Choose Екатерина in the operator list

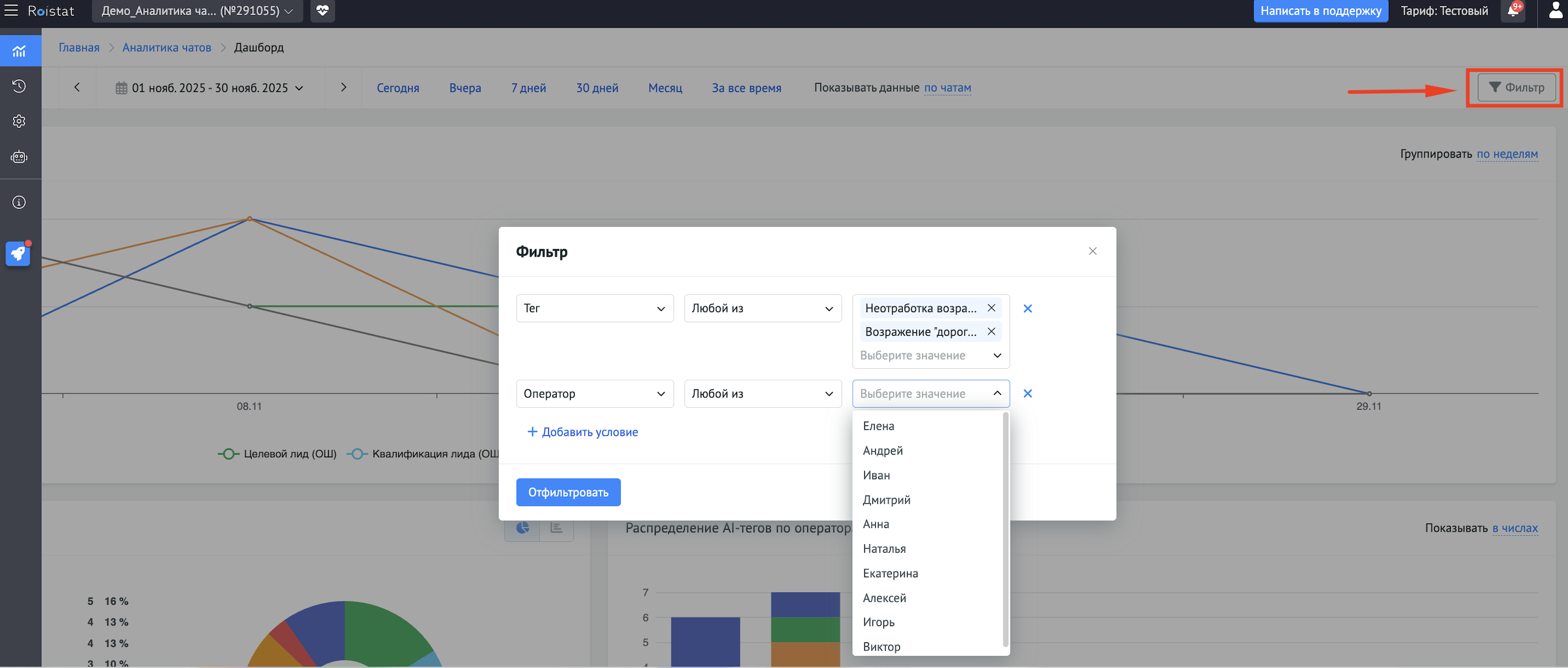pyautogui.click(x=890, y=574)
